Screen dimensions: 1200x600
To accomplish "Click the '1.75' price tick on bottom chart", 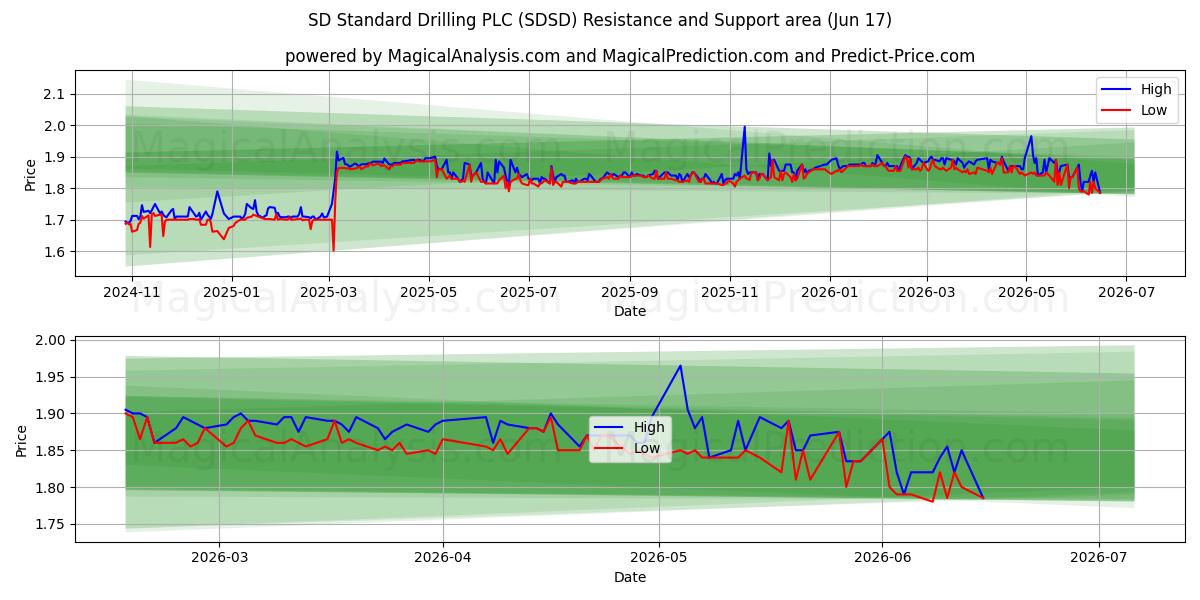I will coord(51,525).
